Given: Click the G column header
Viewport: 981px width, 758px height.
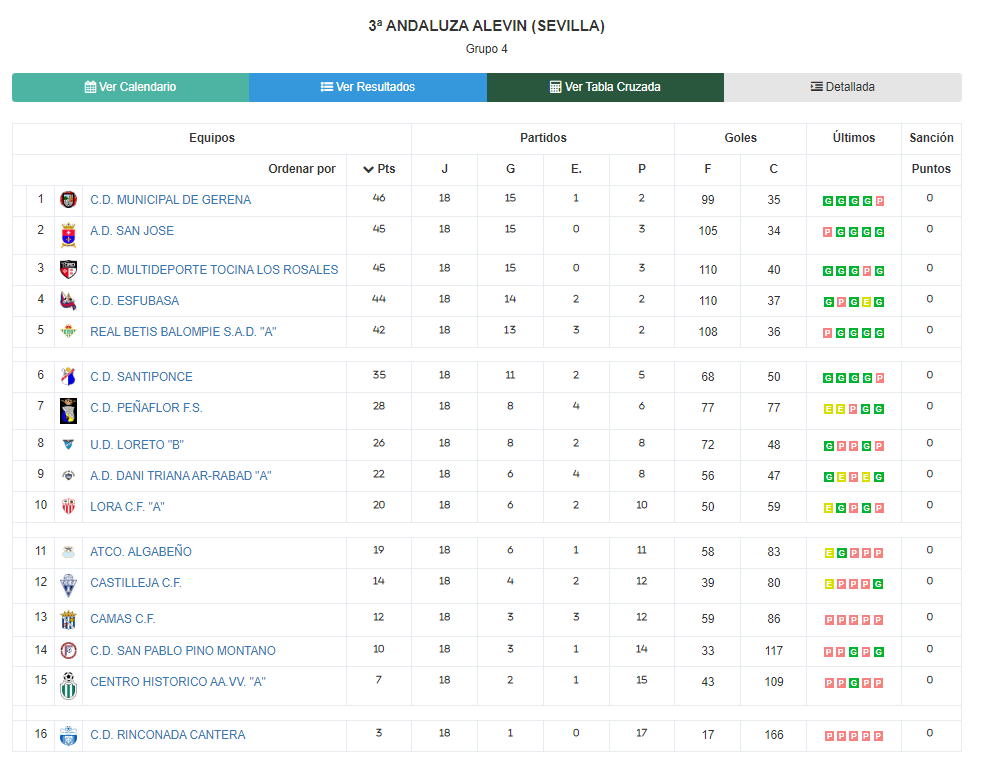Looking at the screenshot, I should coord(511,169).
